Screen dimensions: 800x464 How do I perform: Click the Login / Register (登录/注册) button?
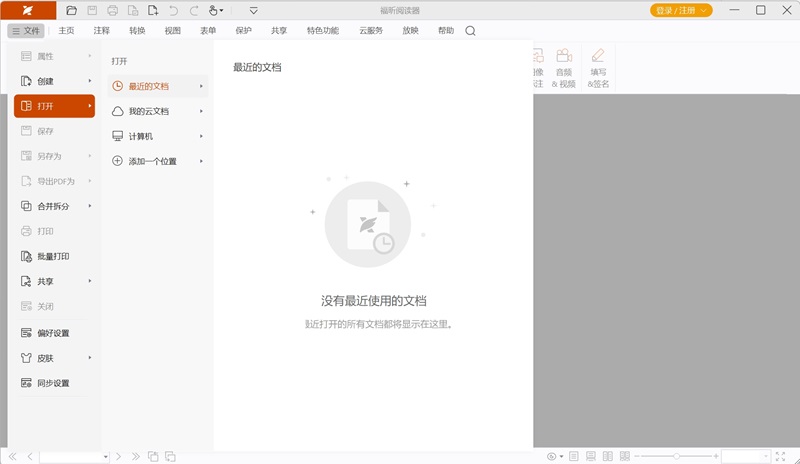pos(682,10)
